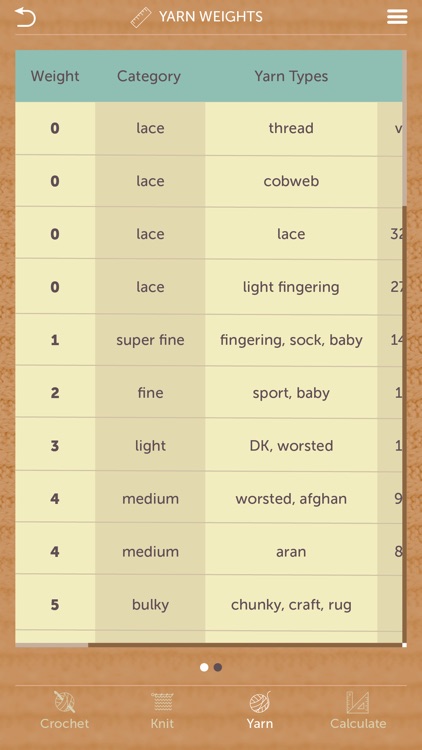The width and height of the screenshot is (422, 750).
Task: Open the hamburger menu
Action: click(397, 17)
